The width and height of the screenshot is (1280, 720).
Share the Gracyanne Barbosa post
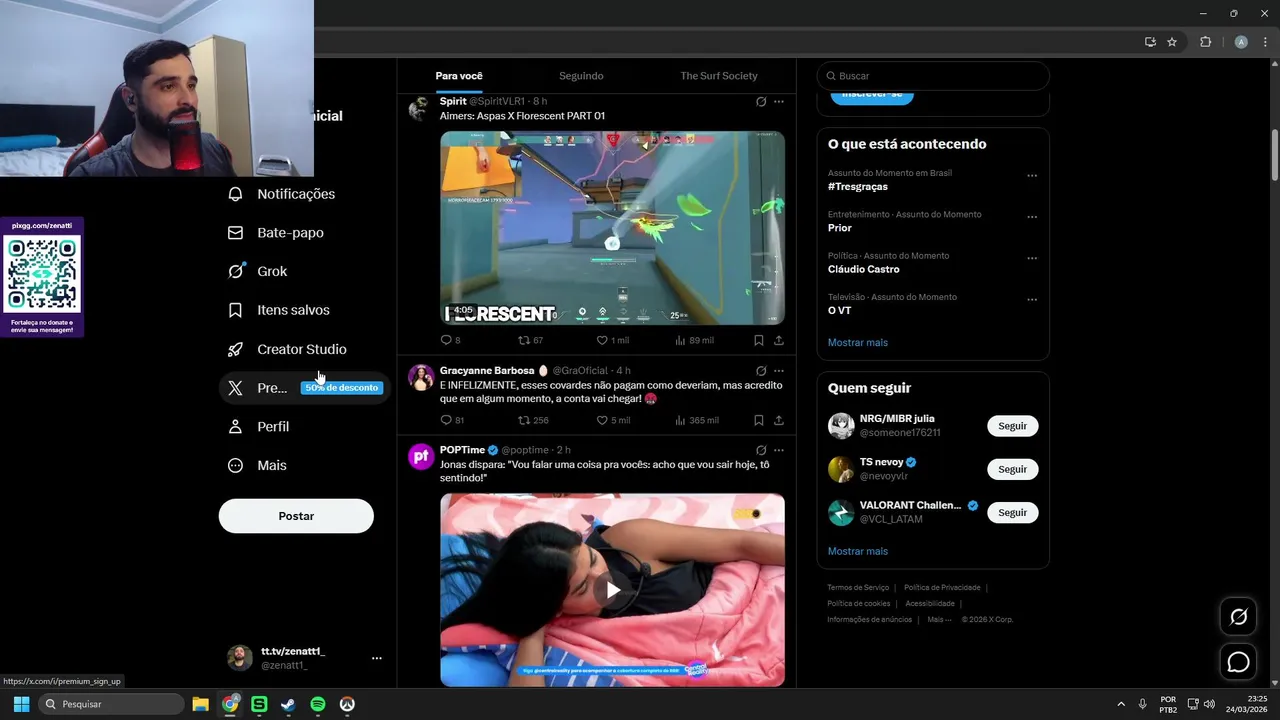coord(779,421)
